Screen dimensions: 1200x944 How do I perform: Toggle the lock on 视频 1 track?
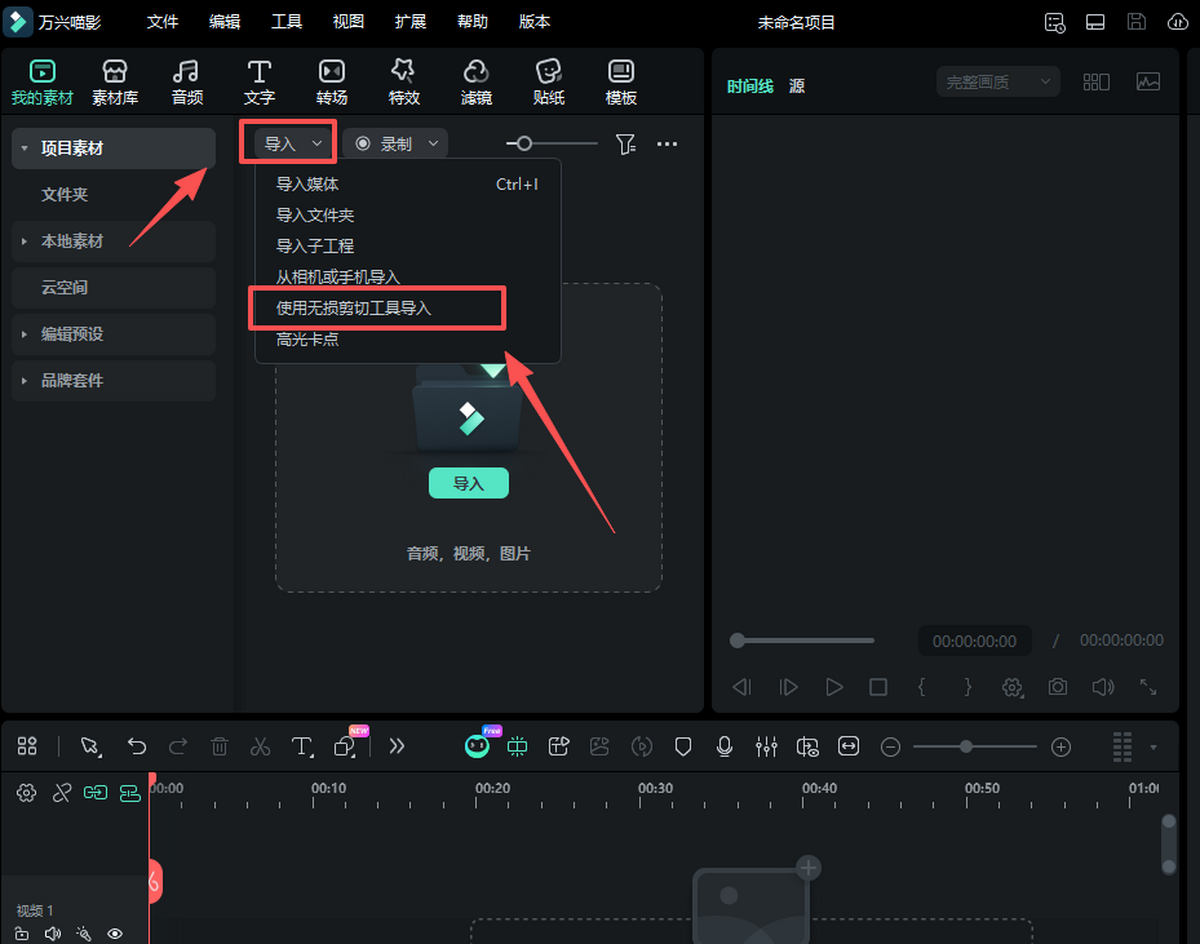point(22,934)
